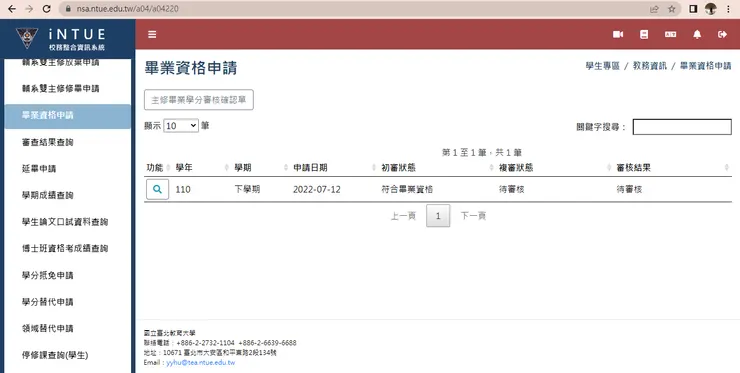Click the yyhu@tea.ntue.edu.tw email link
740x373 pixels.
click(x=201, y=363)
